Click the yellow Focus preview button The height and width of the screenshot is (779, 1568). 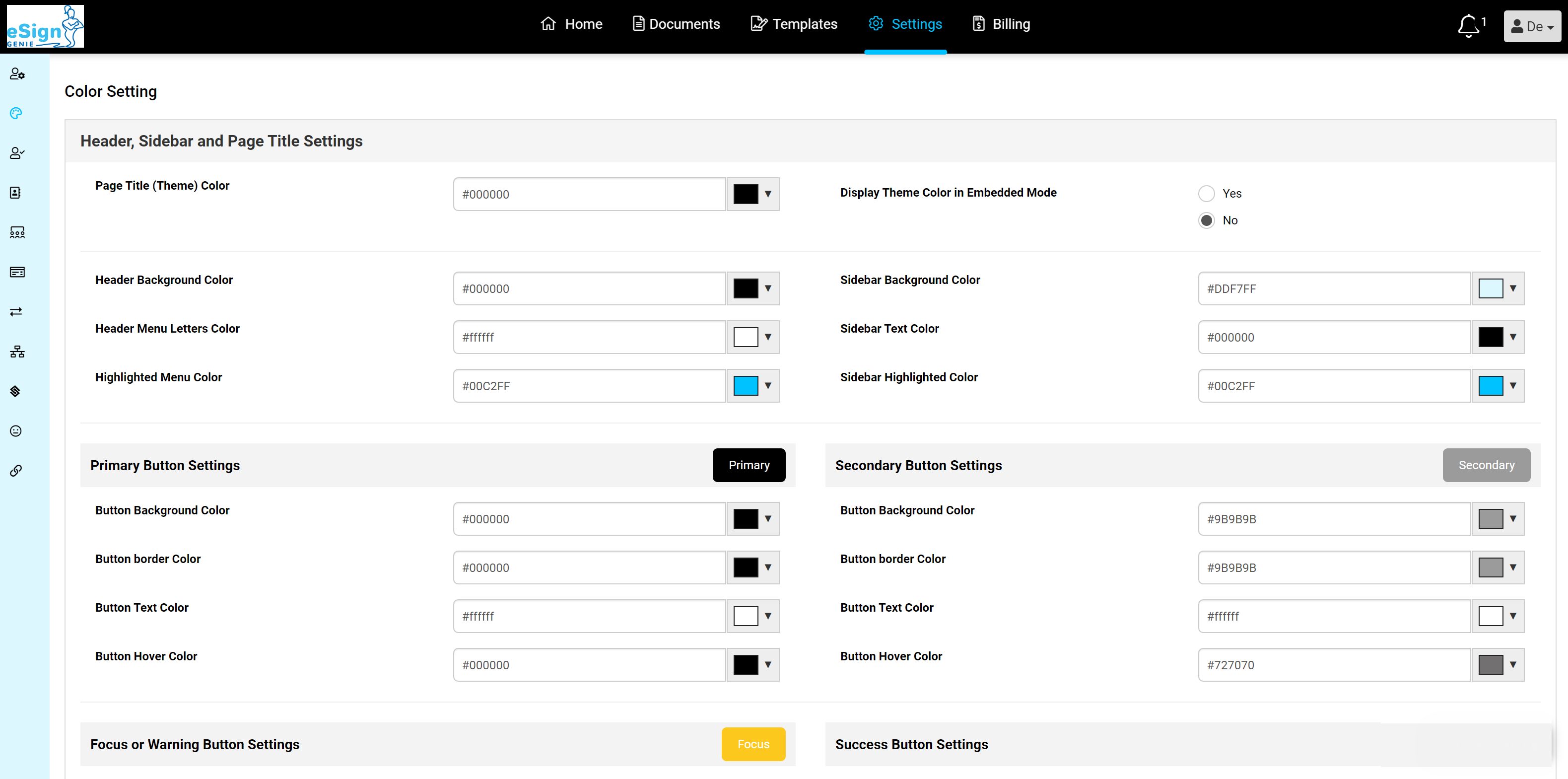point(752,744)
